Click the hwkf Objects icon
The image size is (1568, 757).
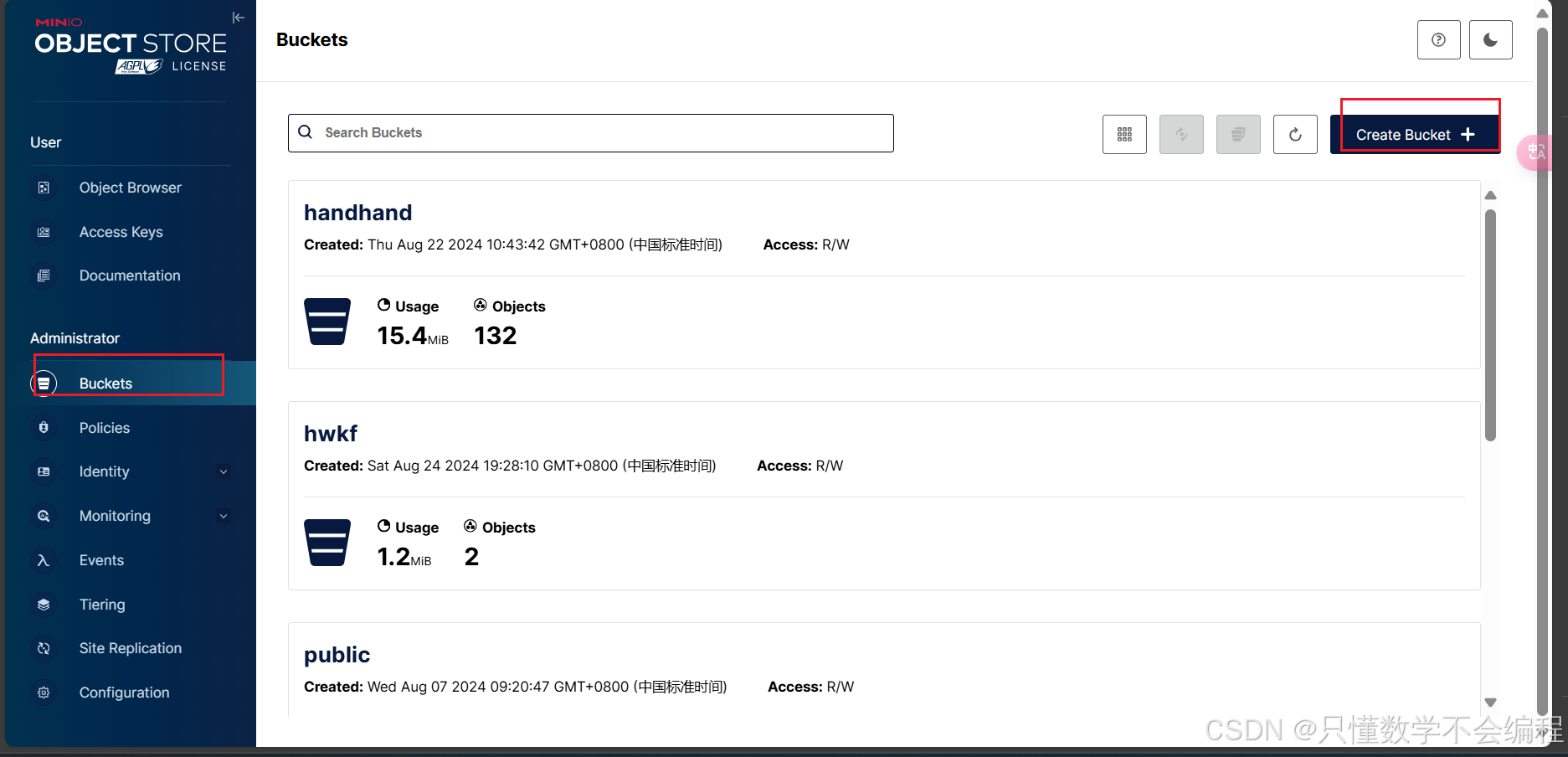coord(470,526)
